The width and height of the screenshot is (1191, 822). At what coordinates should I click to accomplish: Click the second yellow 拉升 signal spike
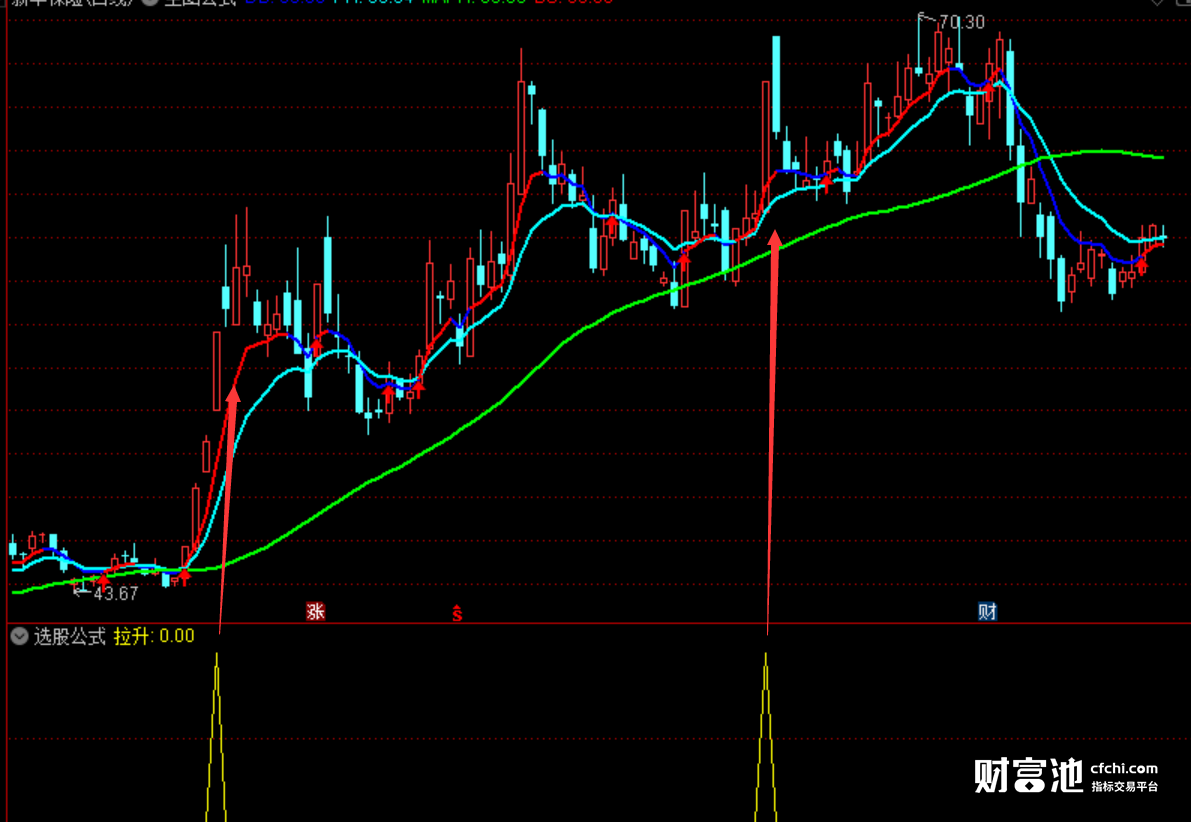tap(766, 737)
